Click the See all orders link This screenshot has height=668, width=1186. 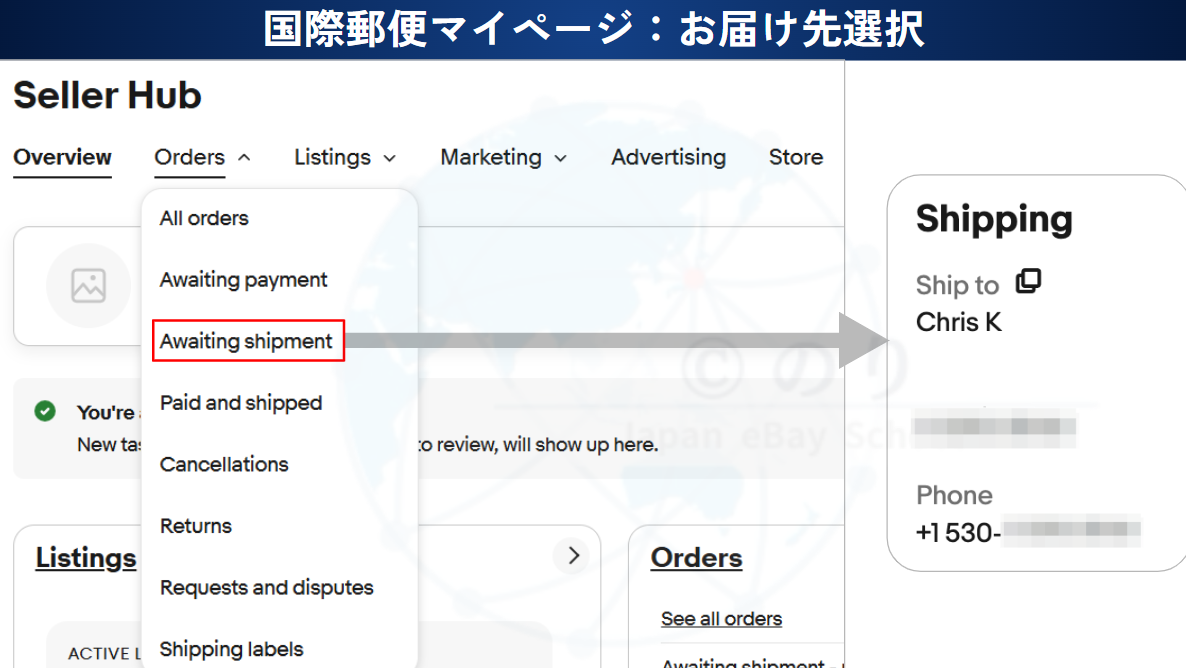click(x=721, y=619)
